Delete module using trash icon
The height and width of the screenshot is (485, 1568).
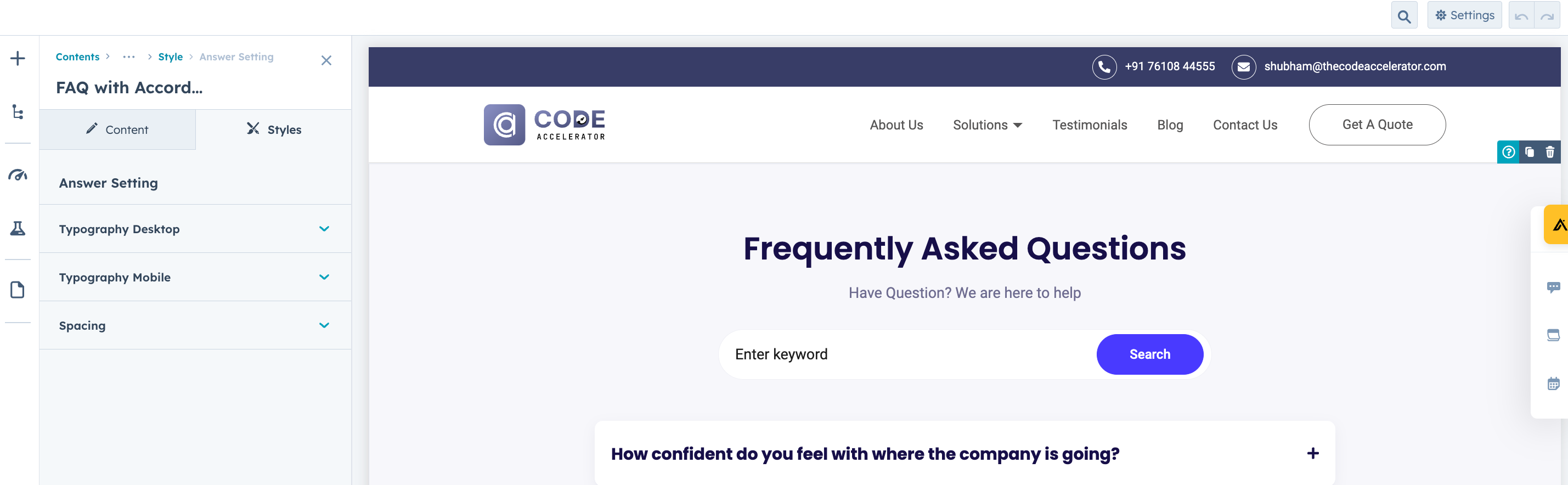tap(1550, 152)
